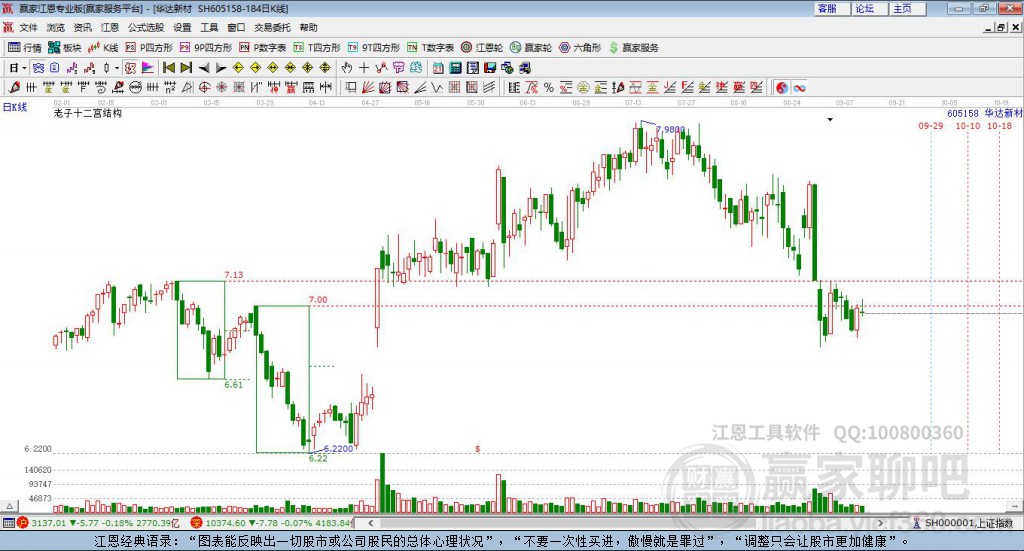Open the 设置 menu
The height and width of the screenshot is (551, 1024).
click(182, 27)
